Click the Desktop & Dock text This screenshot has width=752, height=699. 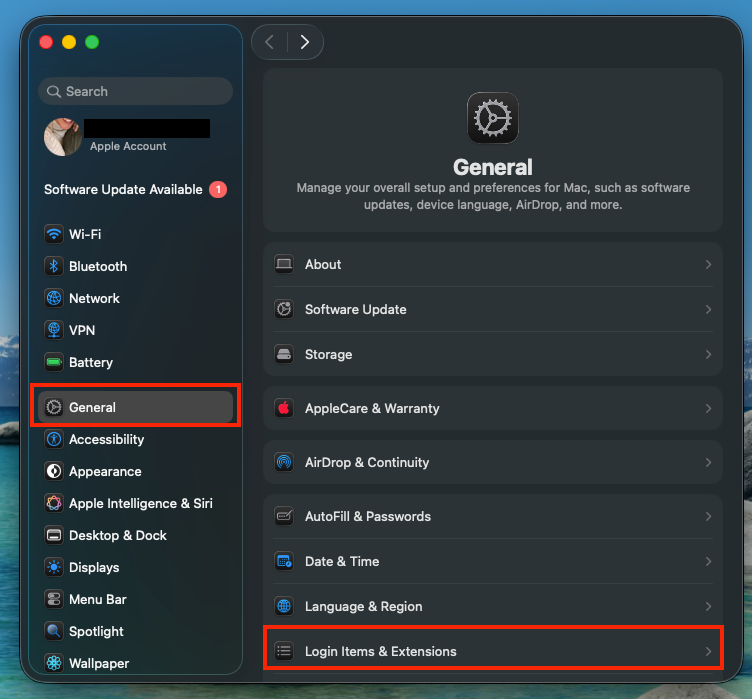point(118,535)
